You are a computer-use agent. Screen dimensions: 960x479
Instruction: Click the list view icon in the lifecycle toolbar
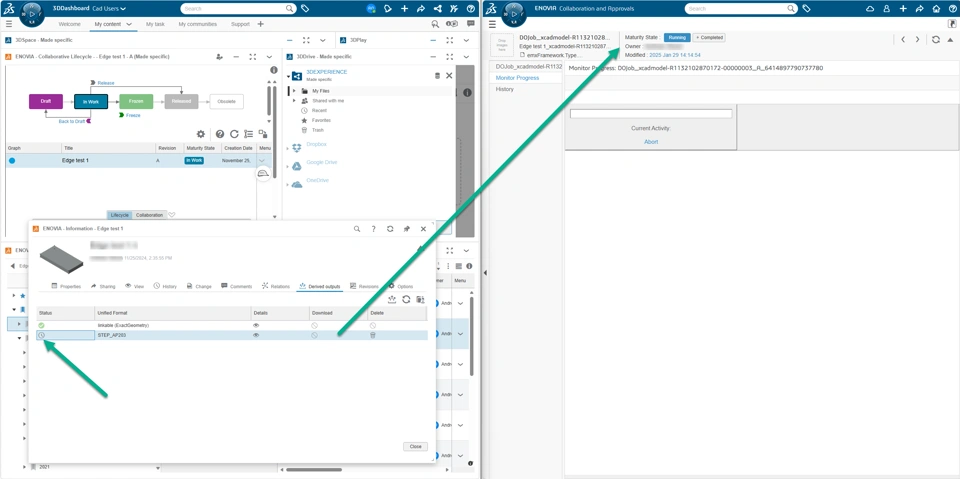point(248,134)
